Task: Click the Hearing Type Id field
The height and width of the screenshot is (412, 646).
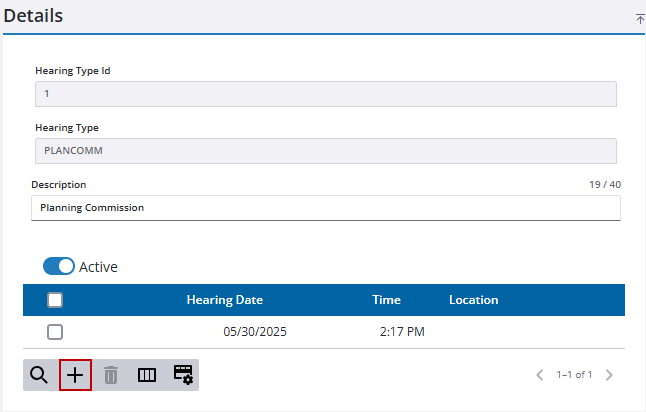Action: (325, 94)
